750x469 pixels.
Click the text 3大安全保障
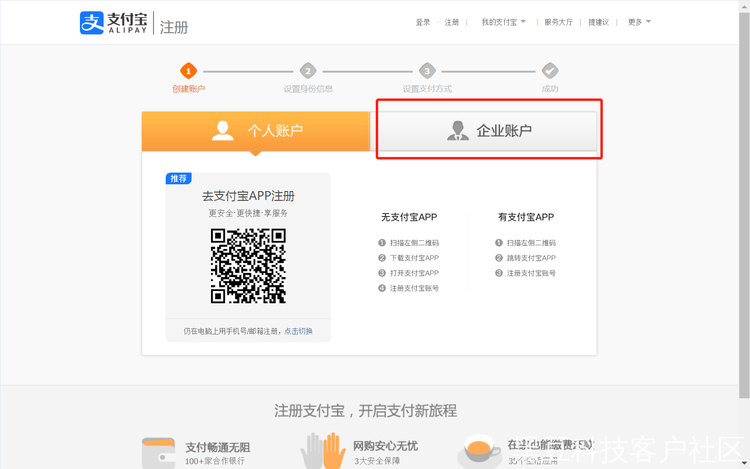pyautogui.click(x=377, y=461)
